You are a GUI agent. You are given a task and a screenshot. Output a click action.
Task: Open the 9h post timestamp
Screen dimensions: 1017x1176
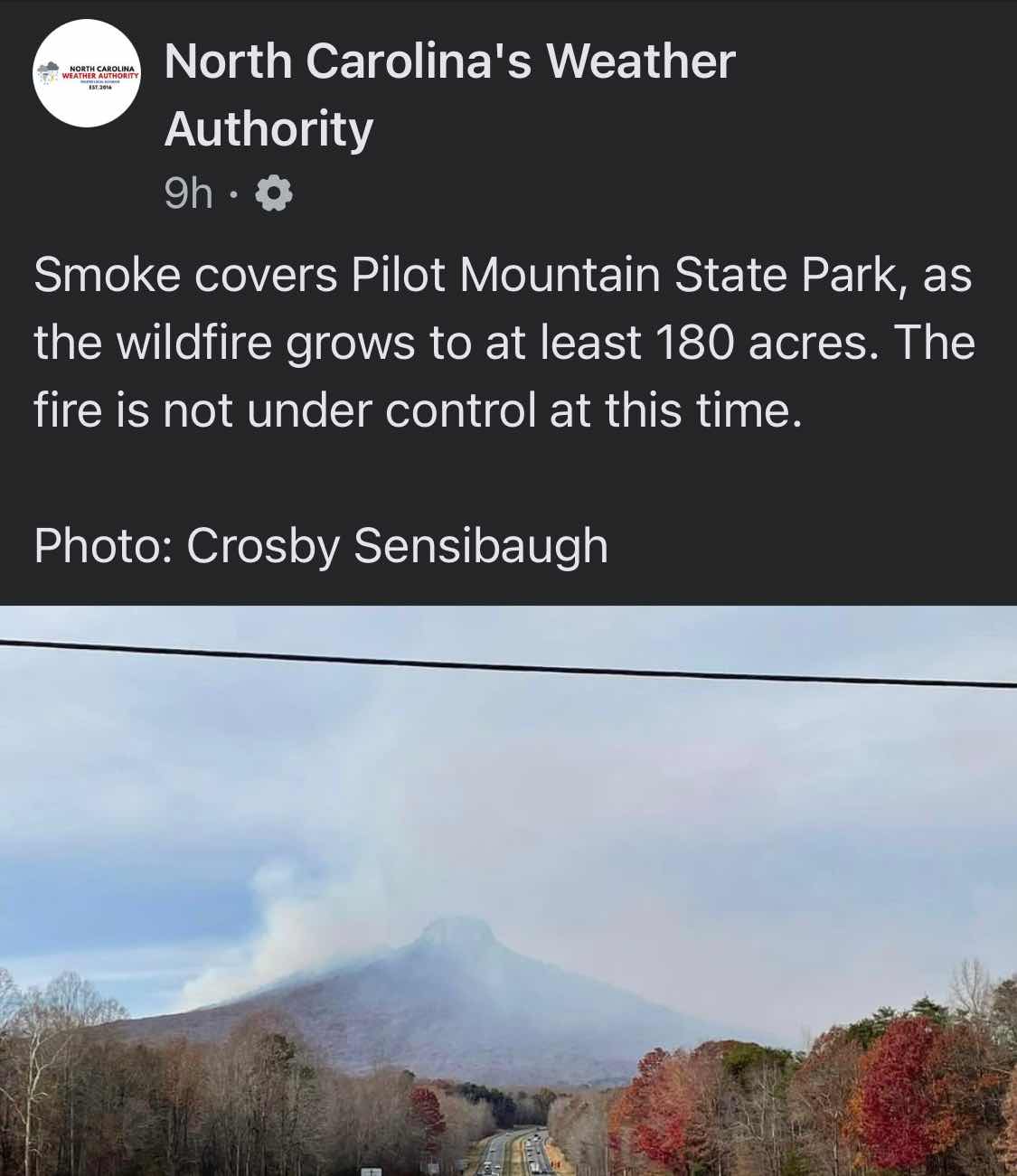[x=189, y=193]
